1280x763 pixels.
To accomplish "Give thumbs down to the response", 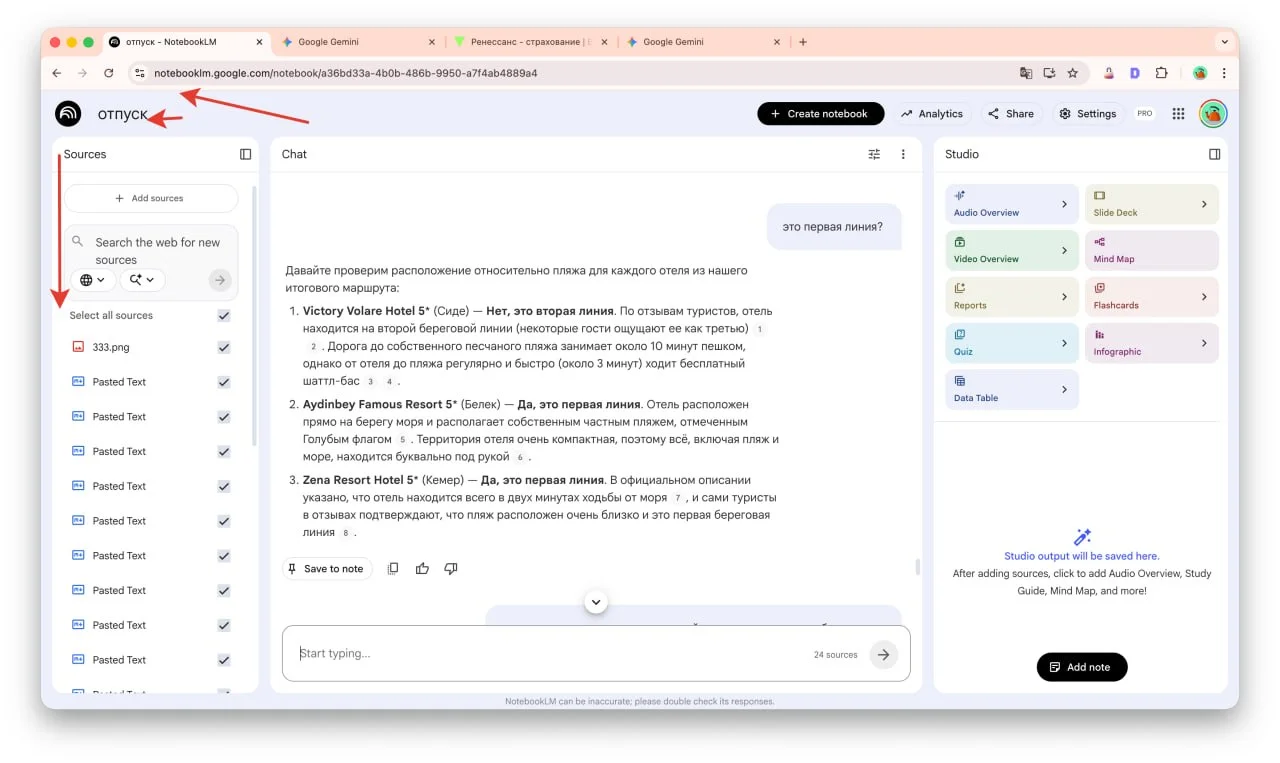I will click(x=451, y=568).
